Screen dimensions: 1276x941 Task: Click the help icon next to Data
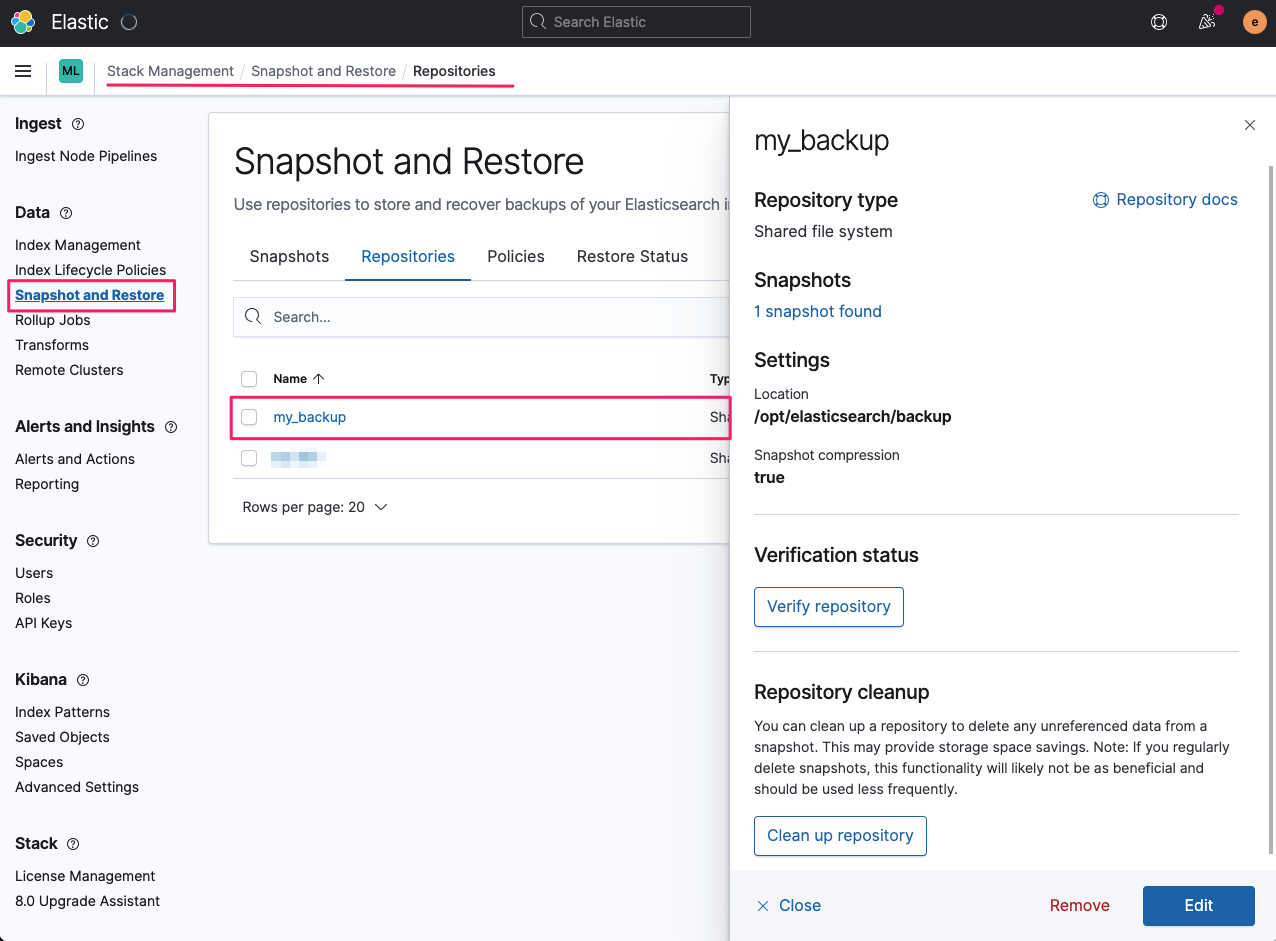66,213
